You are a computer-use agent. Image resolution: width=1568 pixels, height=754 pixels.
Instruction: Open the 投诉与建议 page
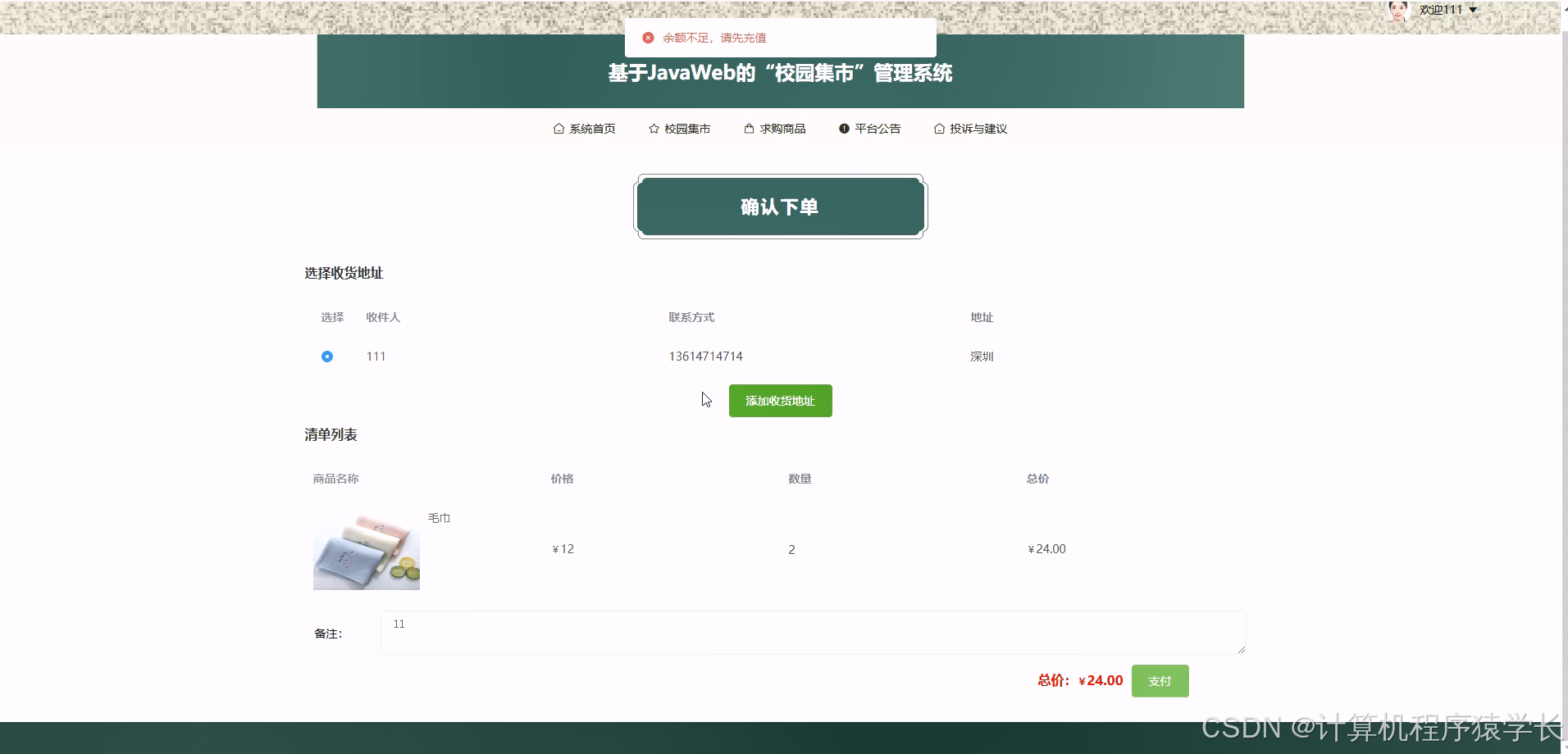[978, 128]
